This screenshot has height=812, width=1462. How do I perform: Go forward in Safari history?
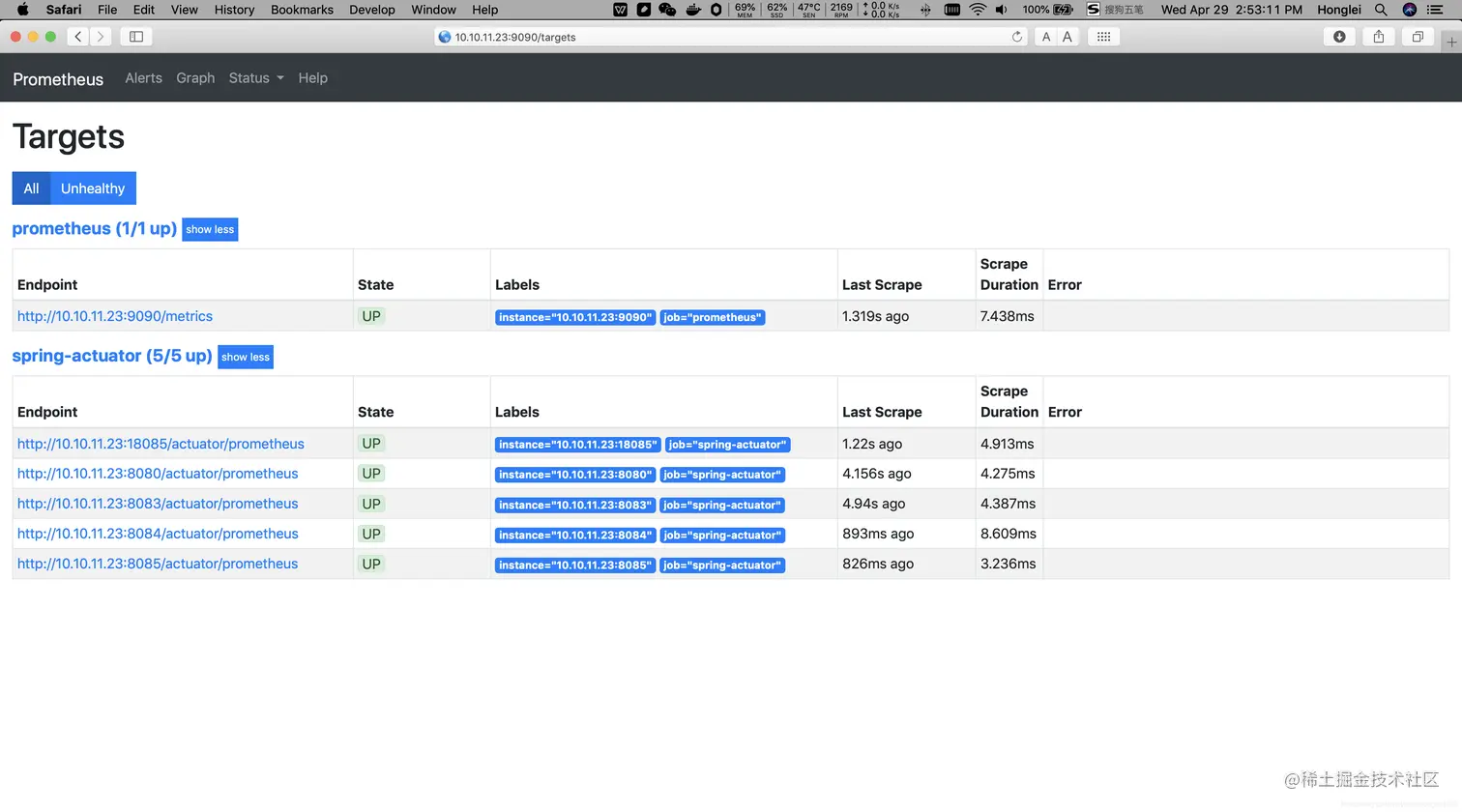pos(101,37)
